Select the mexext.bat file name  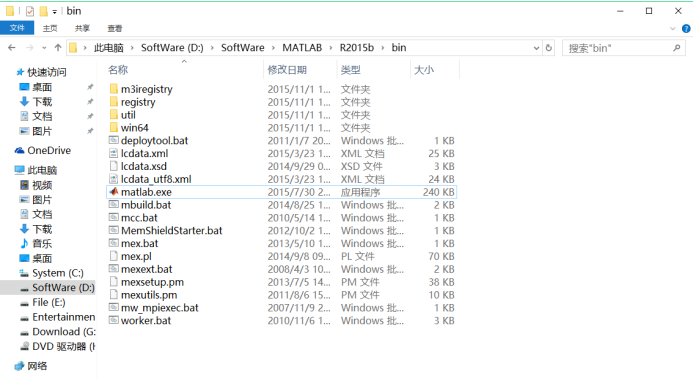click(146, 269)
